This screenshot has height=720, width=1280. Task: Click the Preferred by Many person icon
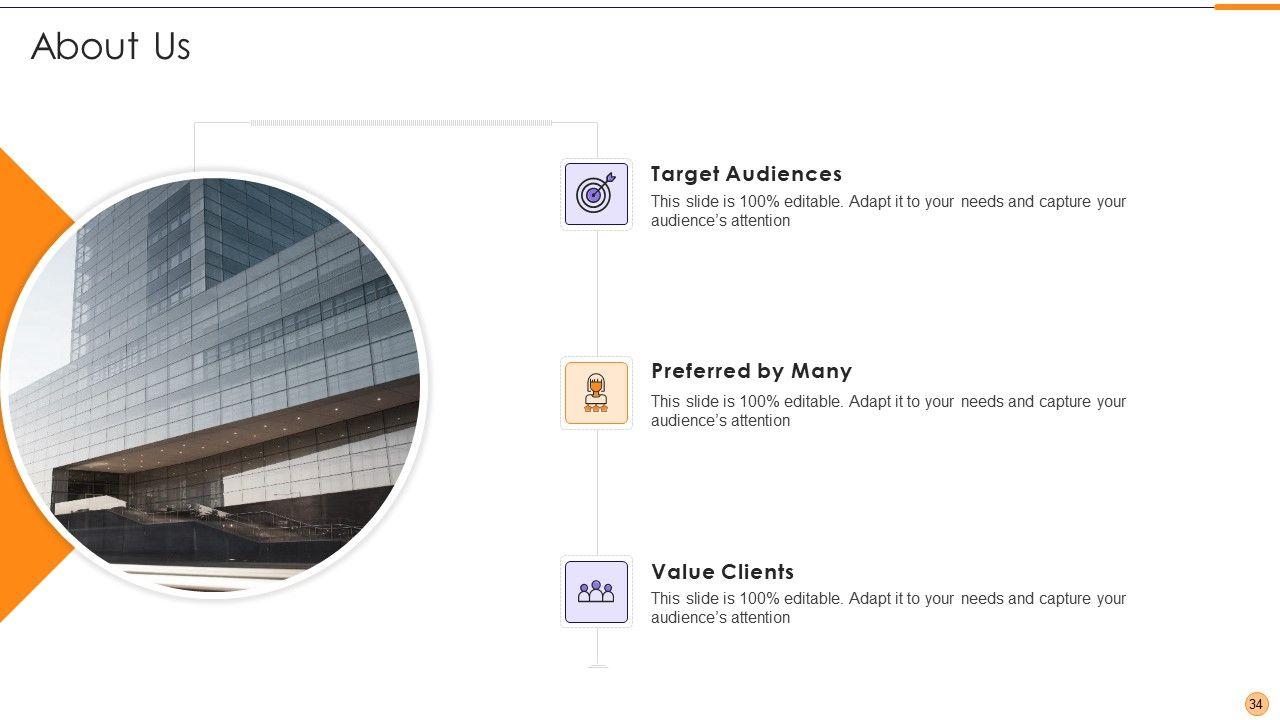(x=597, y=393)
